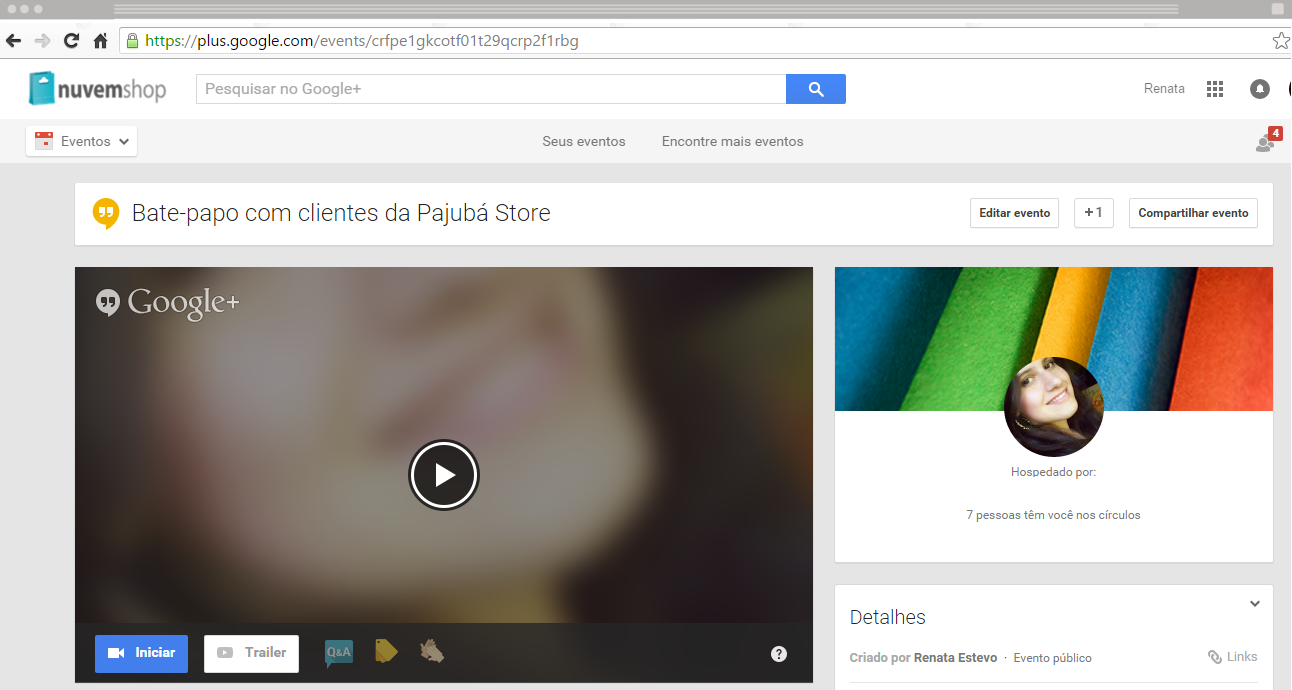Image resolution: width=1292 pixels, height=690 pixels.
Task: Collapse the Detalhes section chevron
Action: tap(1255, 604)
